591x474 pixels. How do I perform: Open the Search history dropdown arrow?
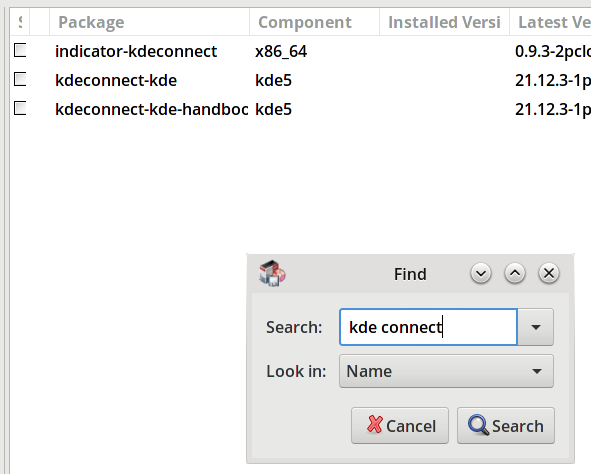click(536, 327)
